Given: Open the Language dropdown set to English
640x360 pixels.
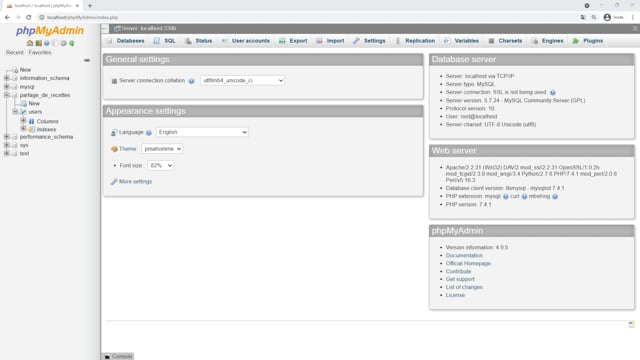Looking at the screenshot, I should click(x=202, y=132).
